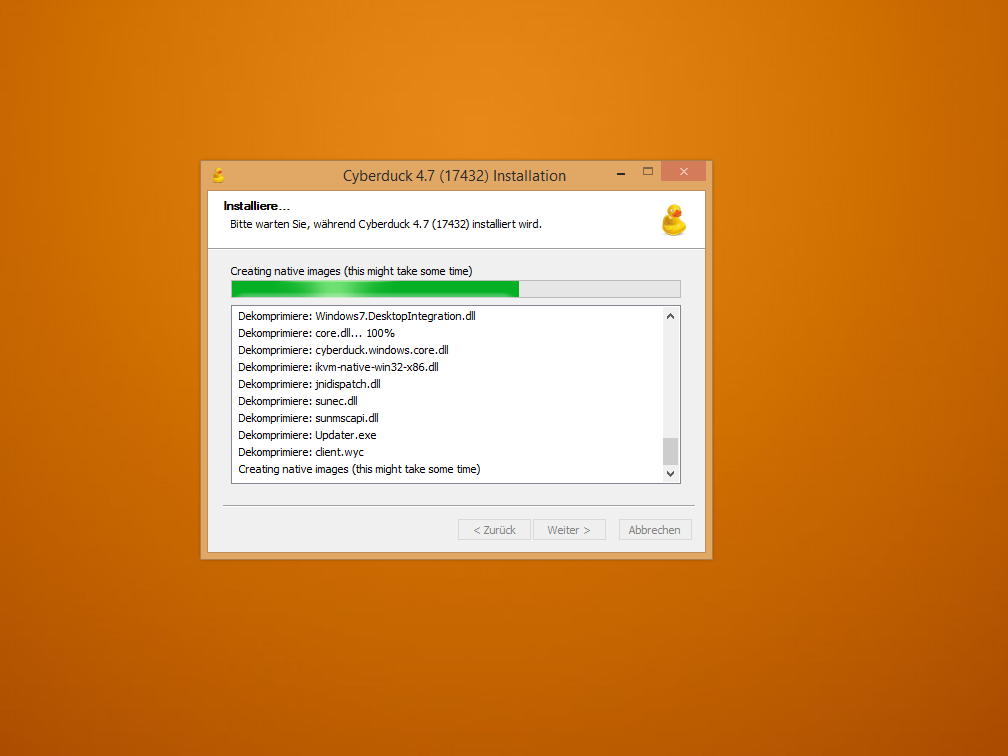Select the ikvm-native-win32-x86.dll log entry
1008x756 pixels.
pyautogui.click(x=338, y=367)
